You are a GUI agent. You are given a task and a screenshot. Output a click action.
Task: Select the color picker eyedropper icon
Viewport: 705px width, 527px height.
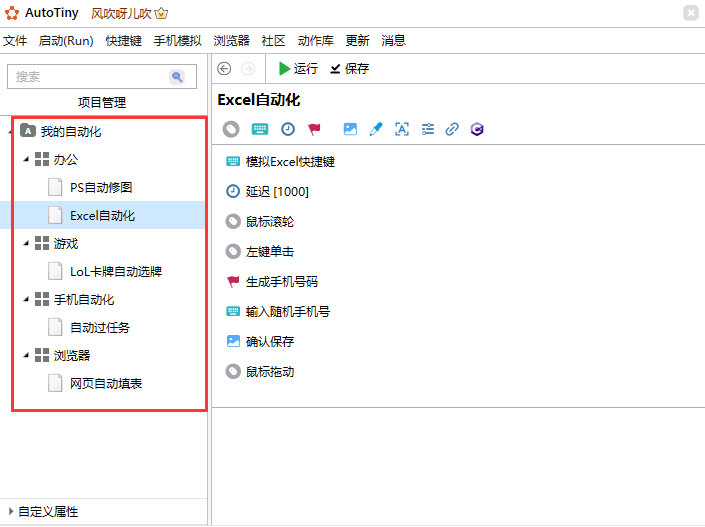376,129
